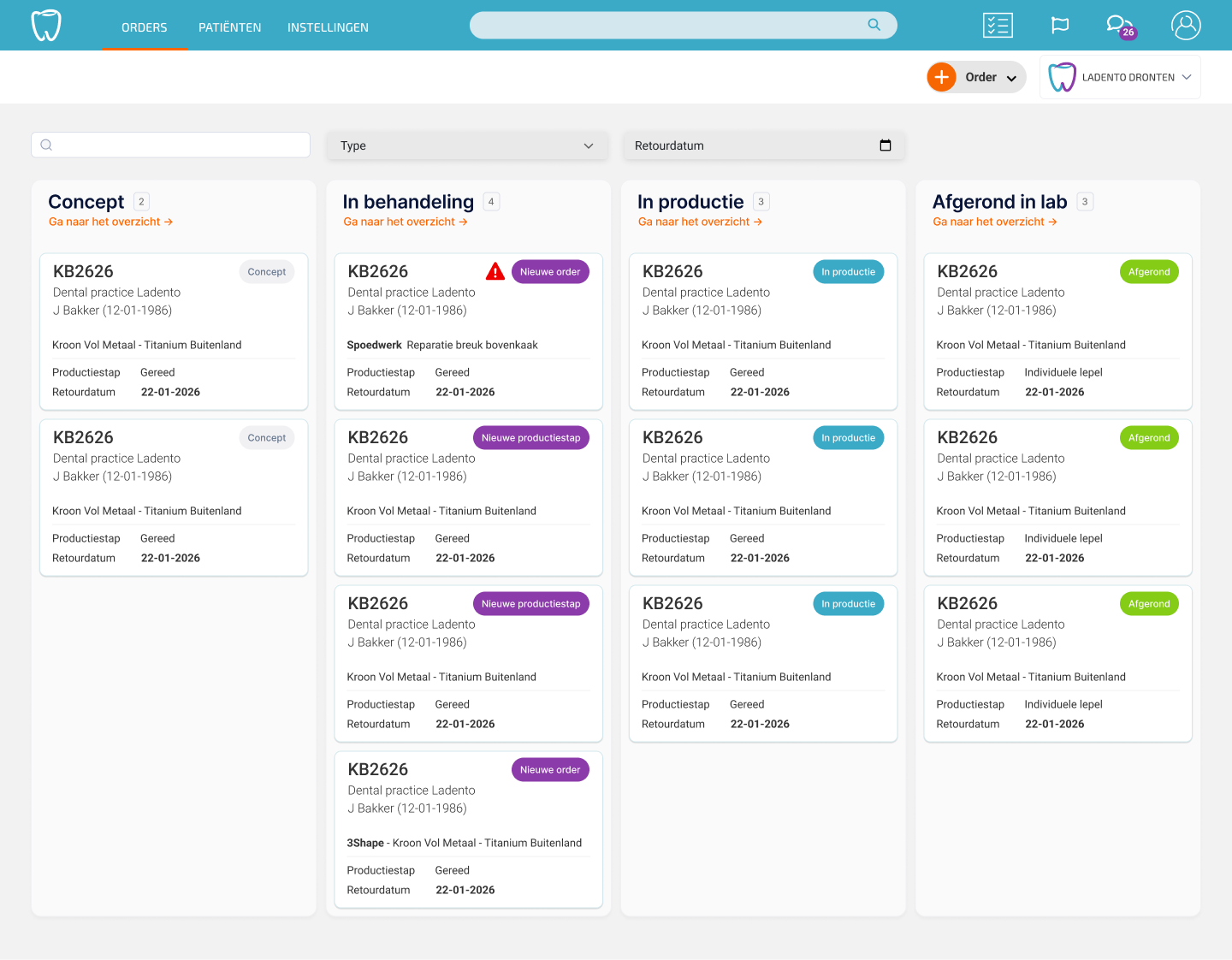This screenshot has height=960, width=1232.
Task: Click the red warning triangle on Spoedwerk order
Action: pyautogui.click(x=495, y=272)
